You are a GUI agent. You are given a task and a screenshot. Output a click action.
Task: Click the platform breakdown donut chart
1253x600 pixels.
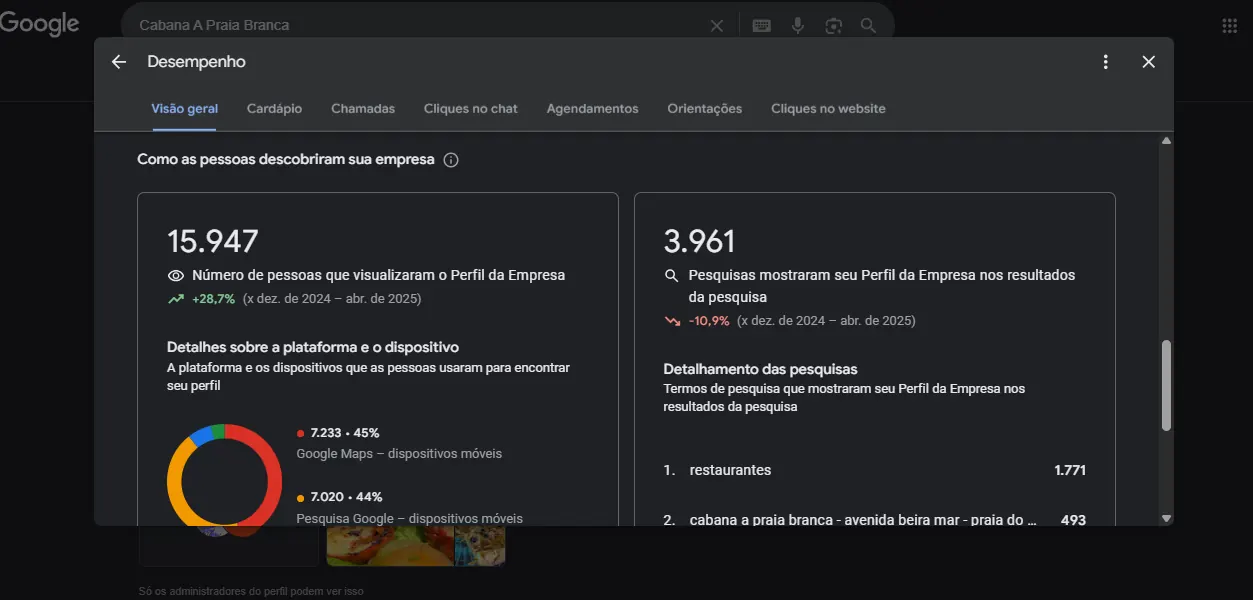[x=224, y=476]
